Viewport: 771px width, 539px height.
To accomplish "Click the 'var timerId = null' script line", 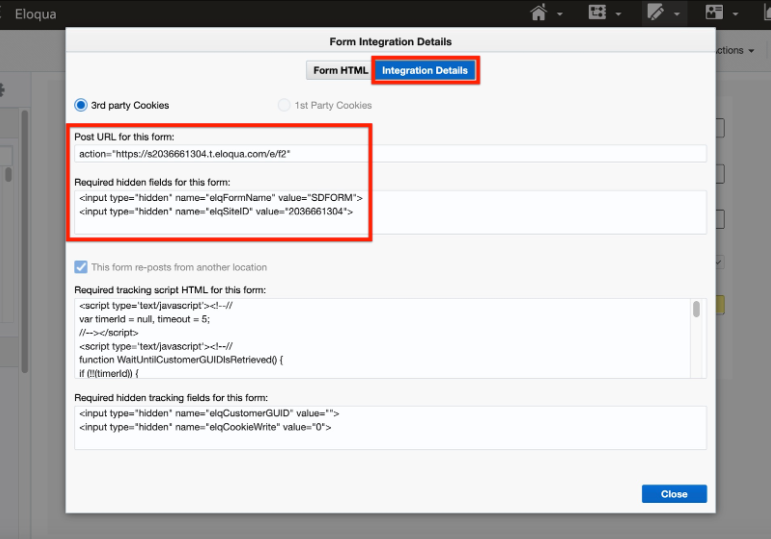I will click(145, 319).
